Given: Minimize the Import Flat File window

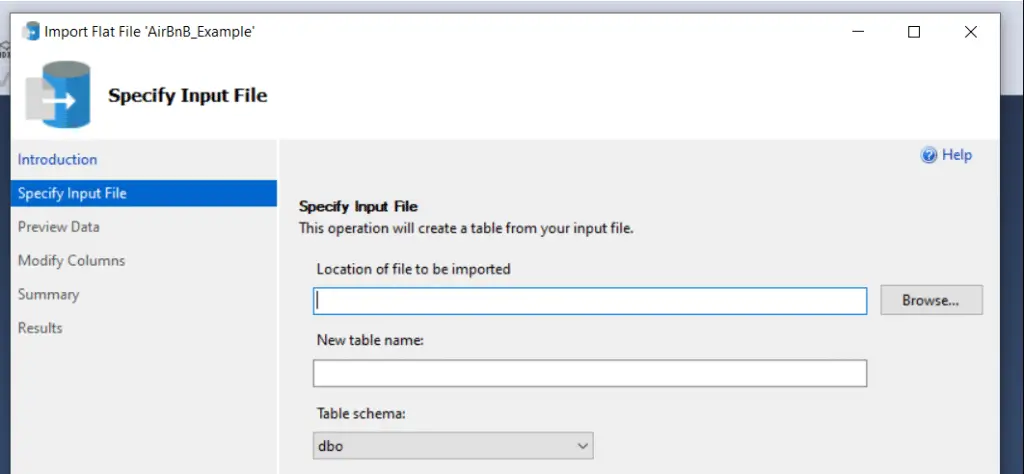Looking at the screenshot, I should (858, 31).
